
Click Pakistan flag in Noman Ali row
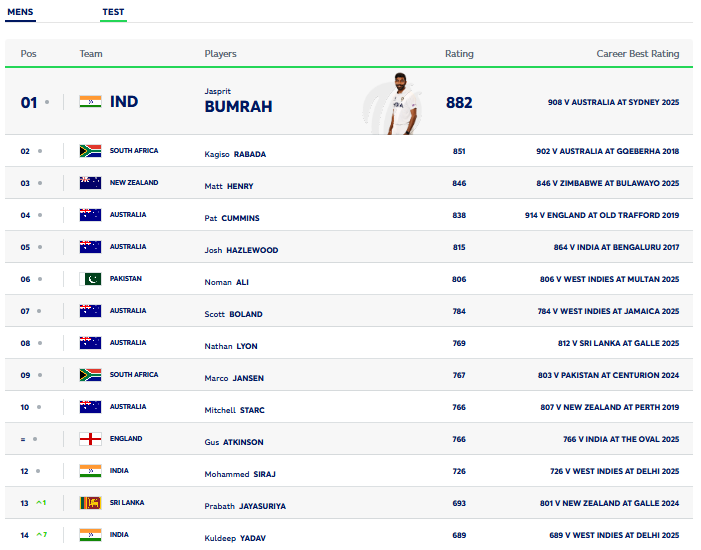90,279
